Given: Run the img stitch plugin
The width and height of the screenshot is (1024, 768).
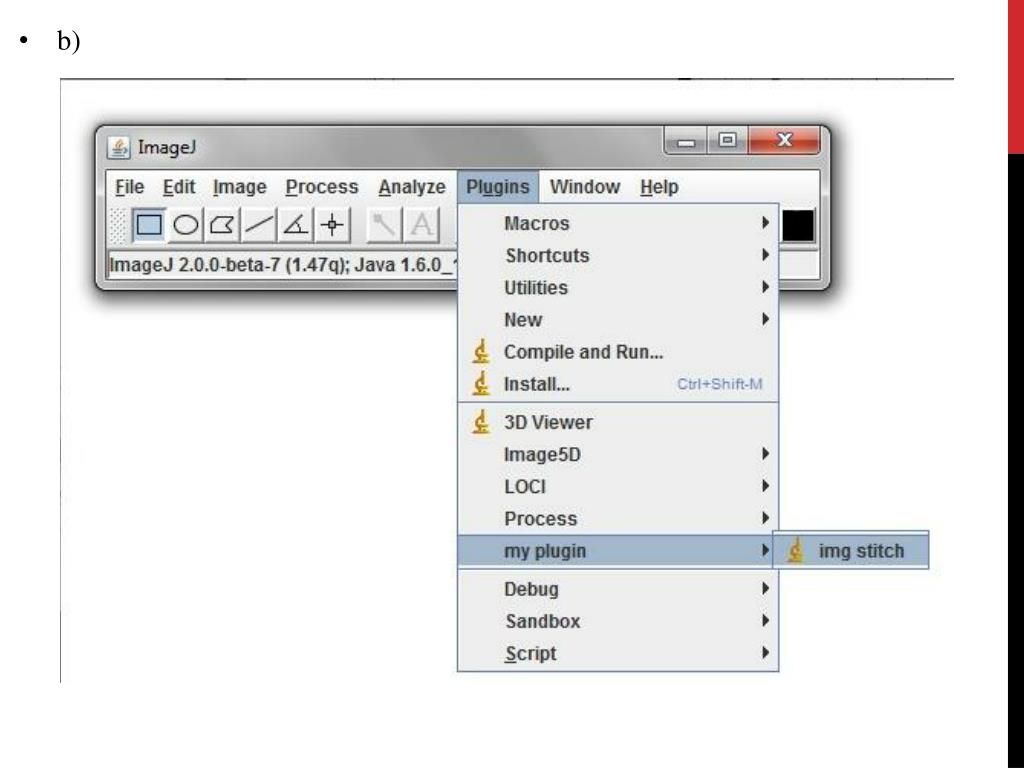Looking at the screenshot, I should click(x=850, y=551).
